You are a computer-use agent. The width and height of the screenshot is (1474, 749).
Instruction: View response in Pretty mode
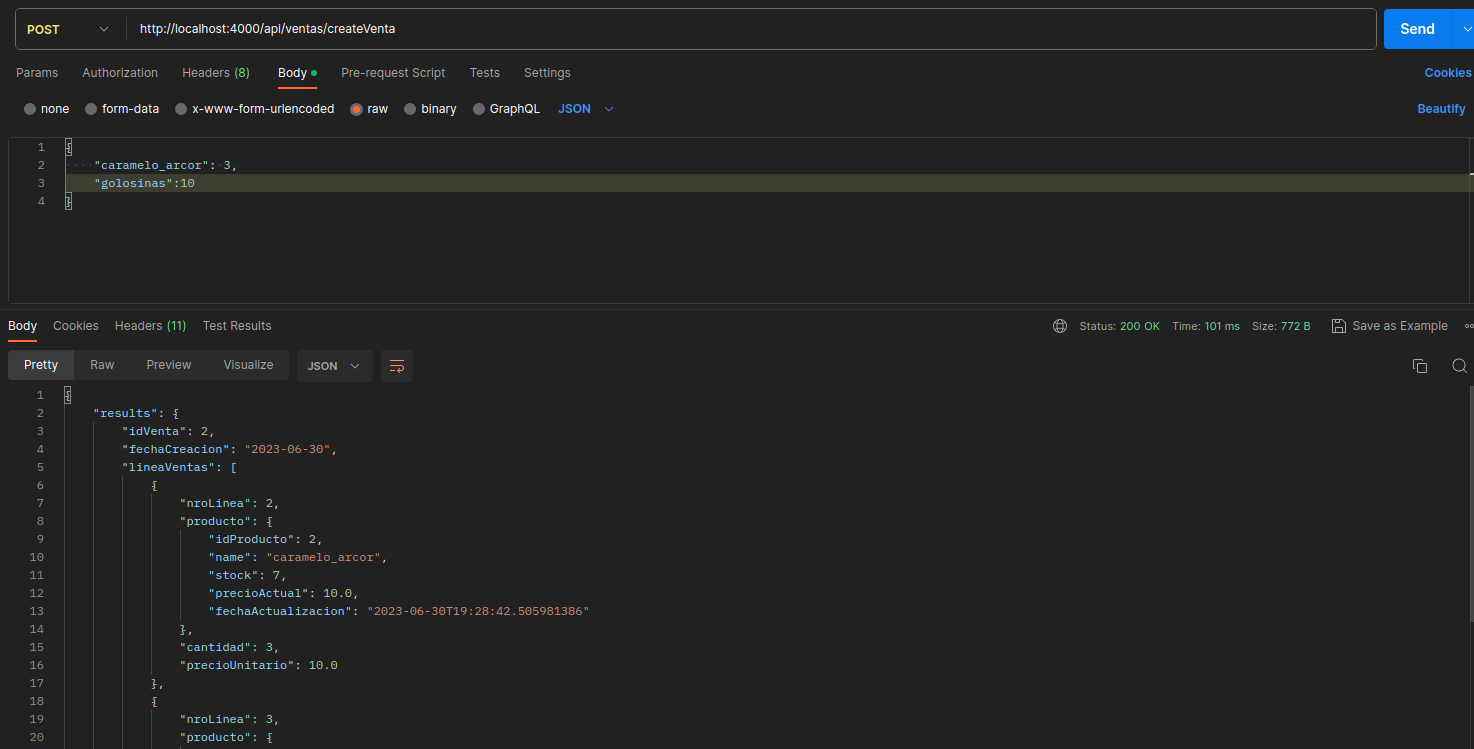[40, 366]
